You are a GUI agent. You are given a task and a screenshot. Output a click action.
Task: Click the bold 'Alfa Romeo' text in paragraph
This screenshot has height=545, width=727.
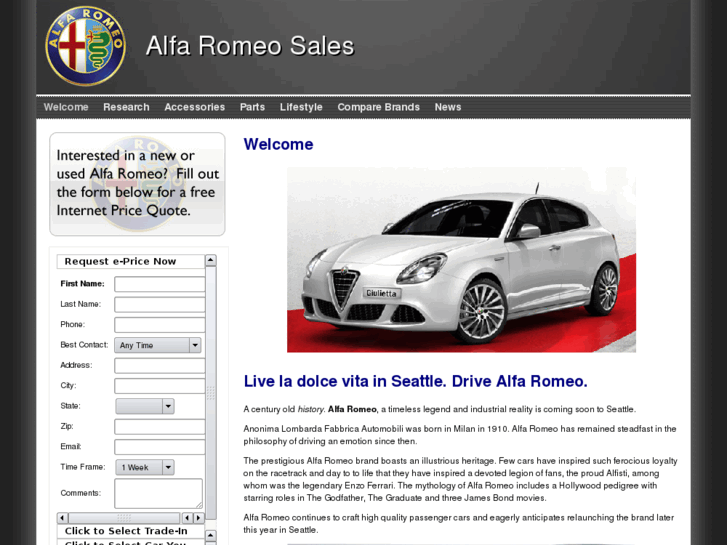tap(352, 409)
